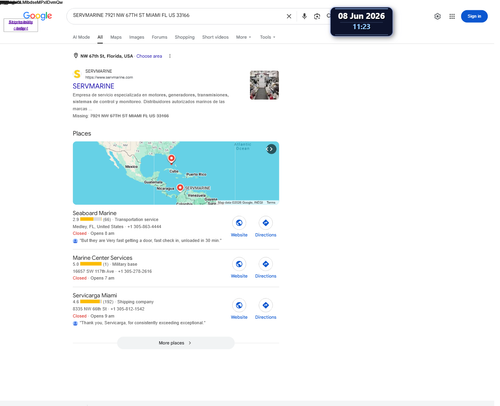
Task: Open quick settings gear icon
Action: [437, 16]
